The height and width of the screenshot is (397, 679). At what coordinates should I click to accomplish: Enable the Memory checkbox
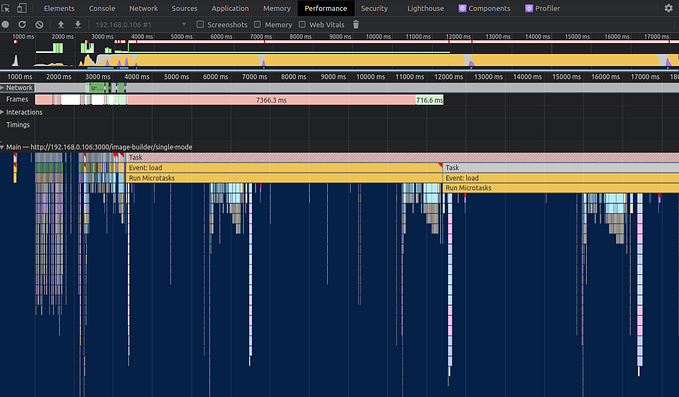pyautogui.click(x=257, y=25)
